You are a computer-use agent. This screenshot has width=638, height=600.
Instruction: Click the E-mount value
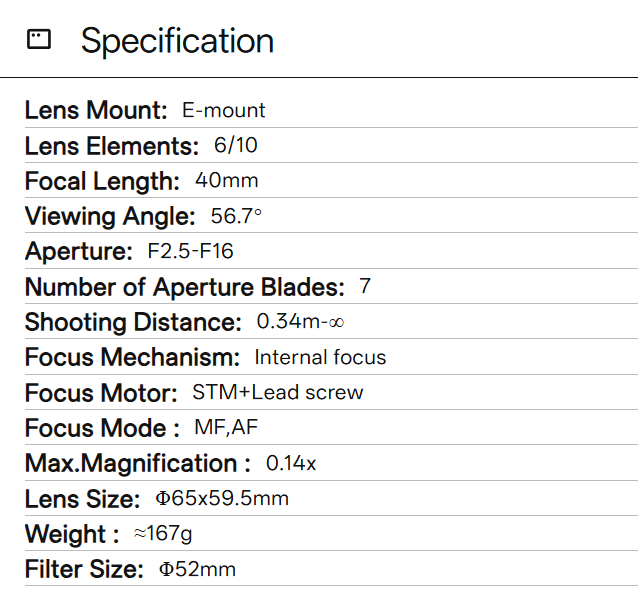tap(223, 110)
